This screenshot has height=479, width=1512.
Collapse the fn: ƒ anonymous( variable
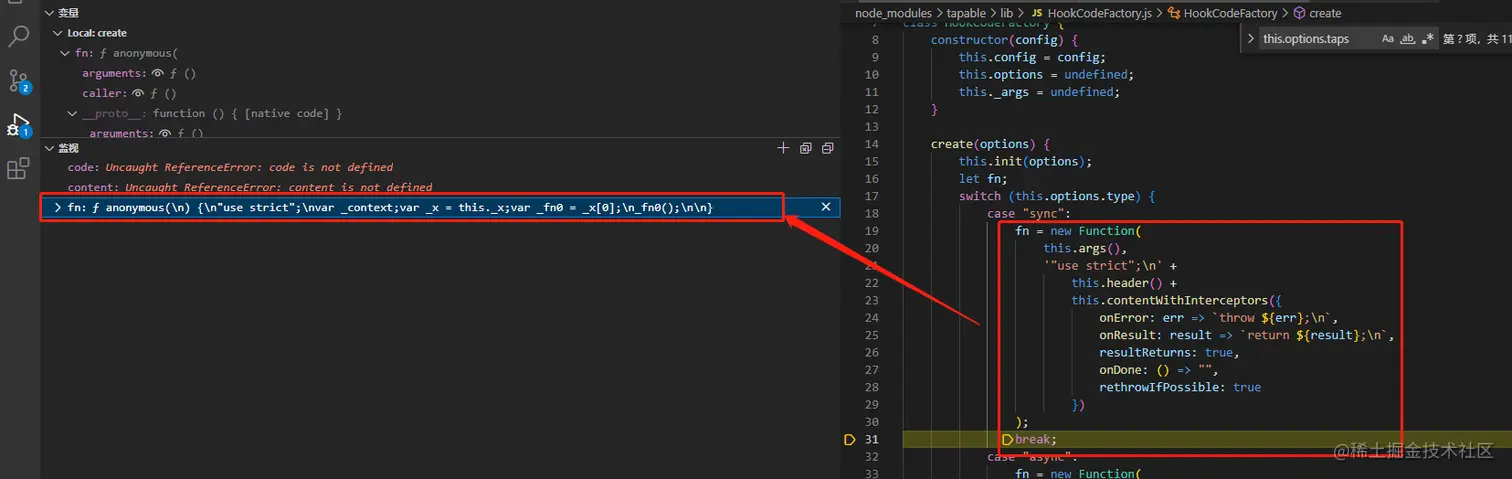(x=65, y=53)
